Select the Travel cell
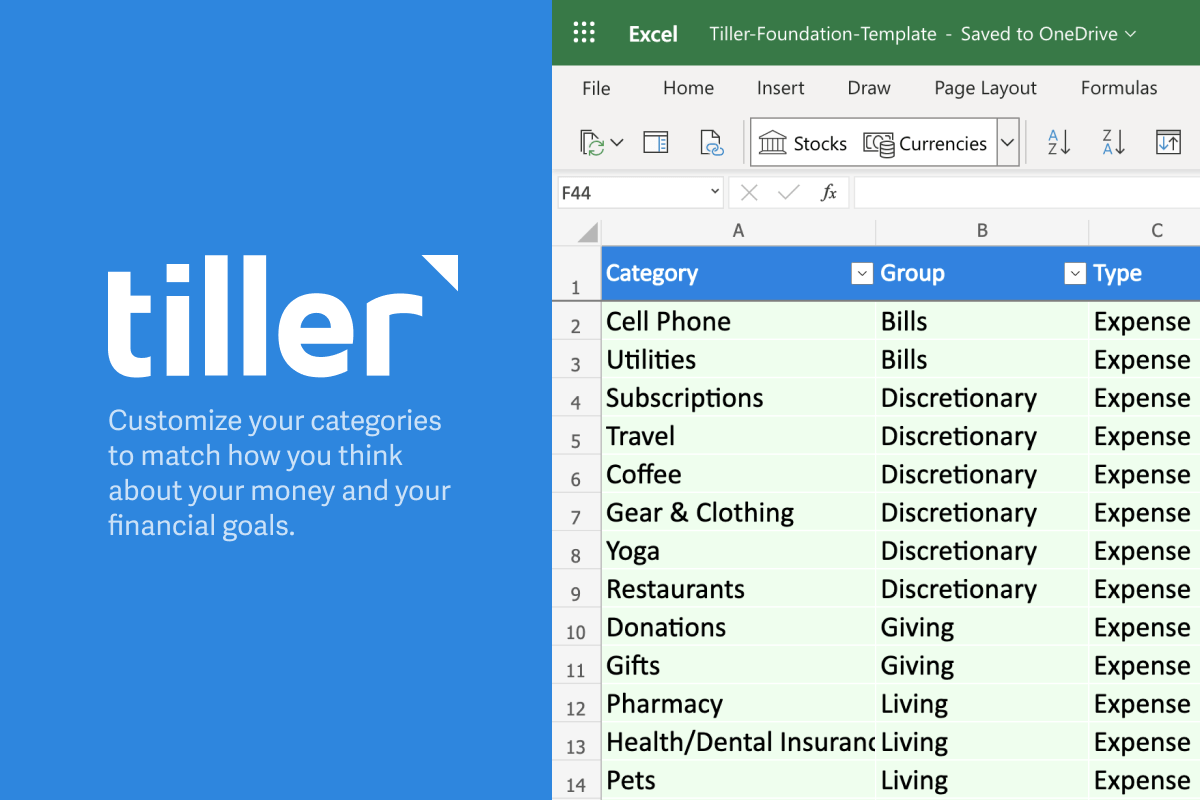This screenshot has height=800, width=1200. coord(738,436)
